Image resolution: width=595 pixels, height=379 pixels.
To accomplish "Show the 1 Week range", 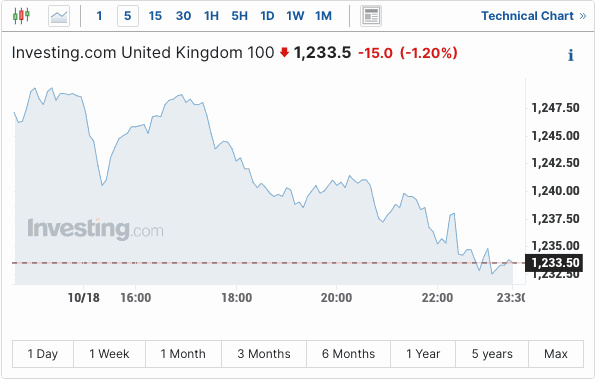I will point(109,354).
